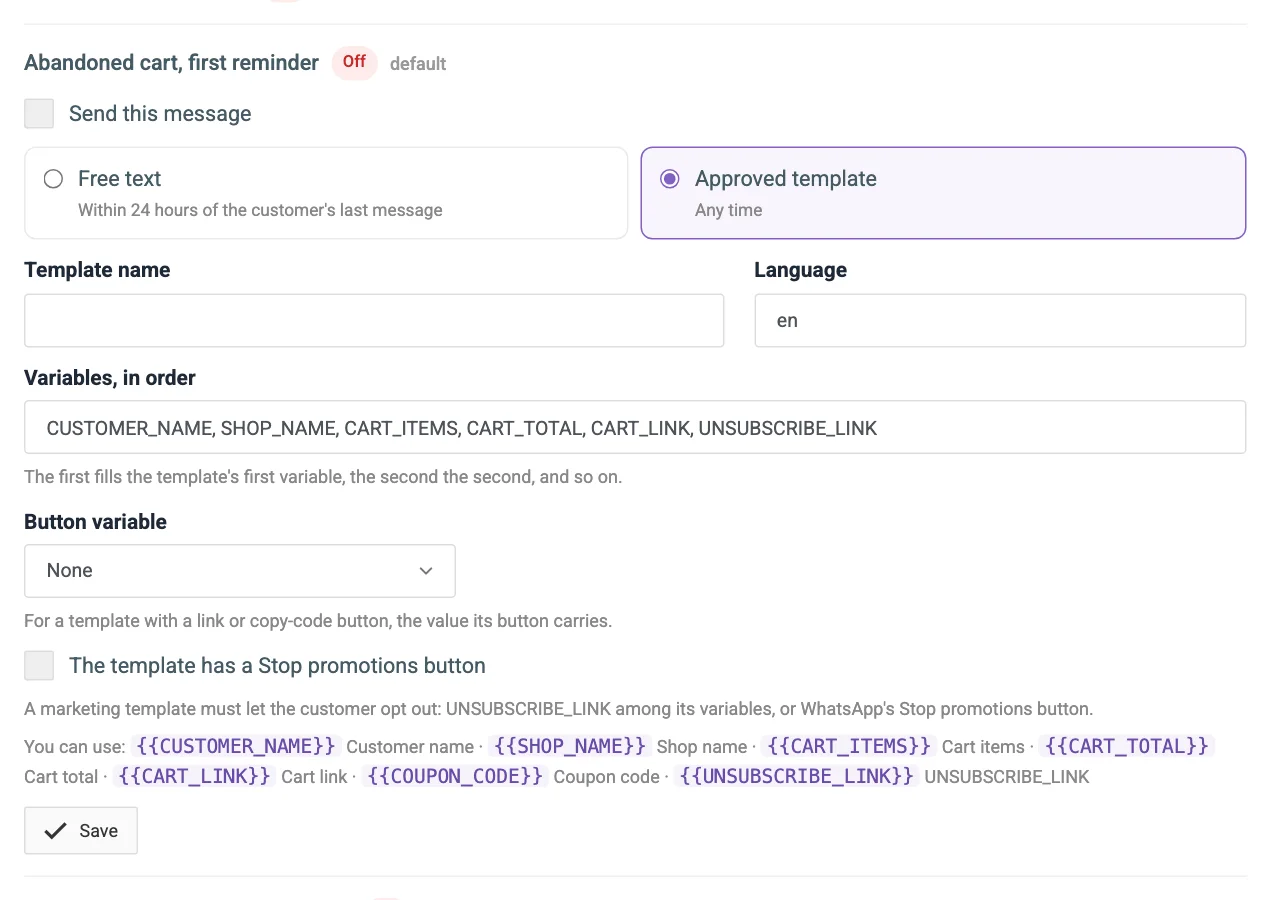Screen dimensions: 1269x900
Task: Click the Template name label
Action: tap(97, 270)
